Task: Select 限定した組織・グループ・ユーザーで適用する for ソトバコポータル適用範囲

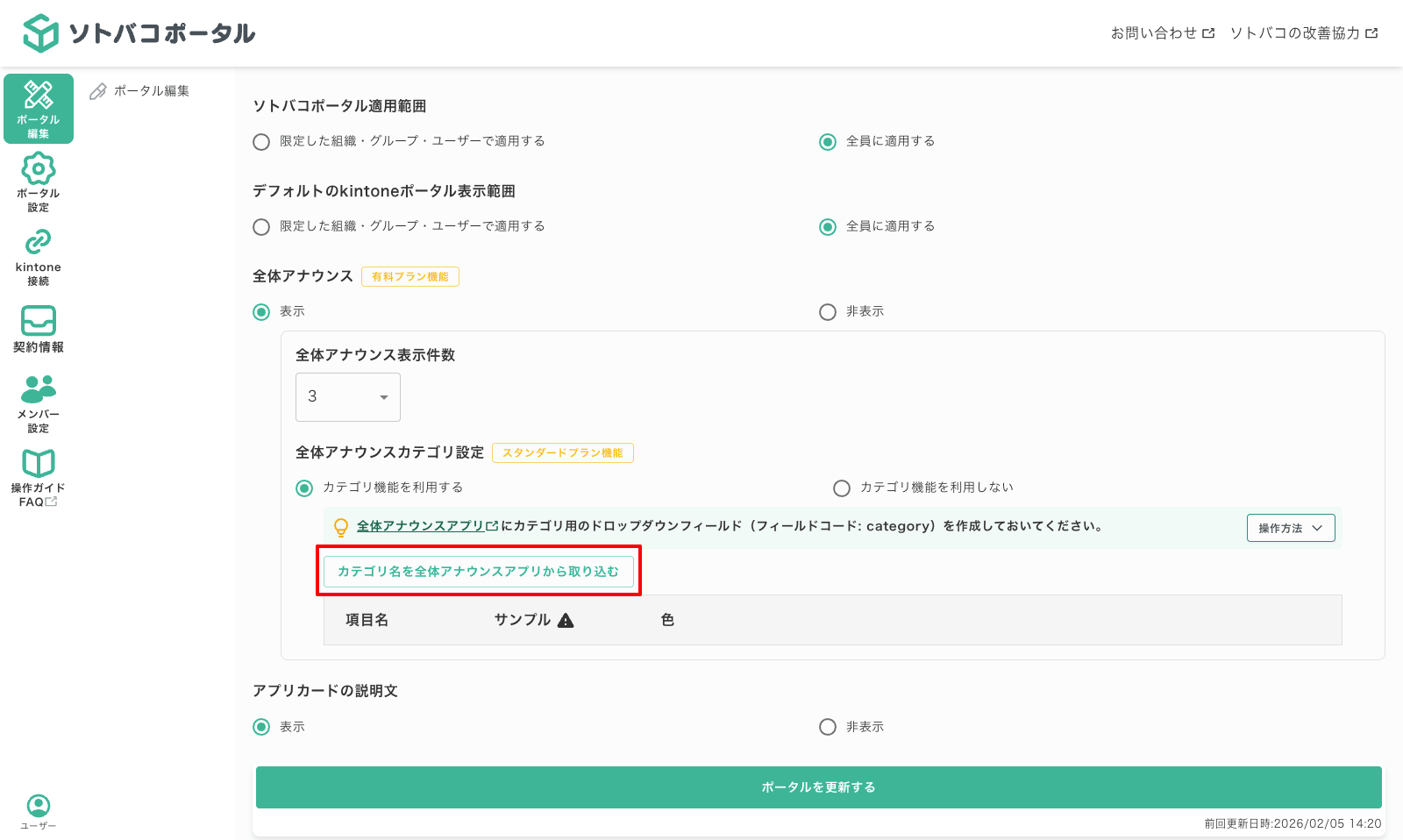Action: (260, 141)
